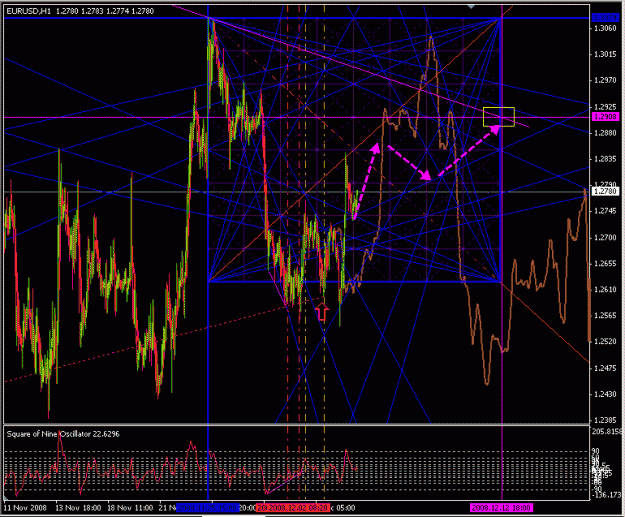Image resolution: width=625 pixels, height=517 pixels.
Task: Click the 1.2610 price axis label
Action: (x=605, y=289)
